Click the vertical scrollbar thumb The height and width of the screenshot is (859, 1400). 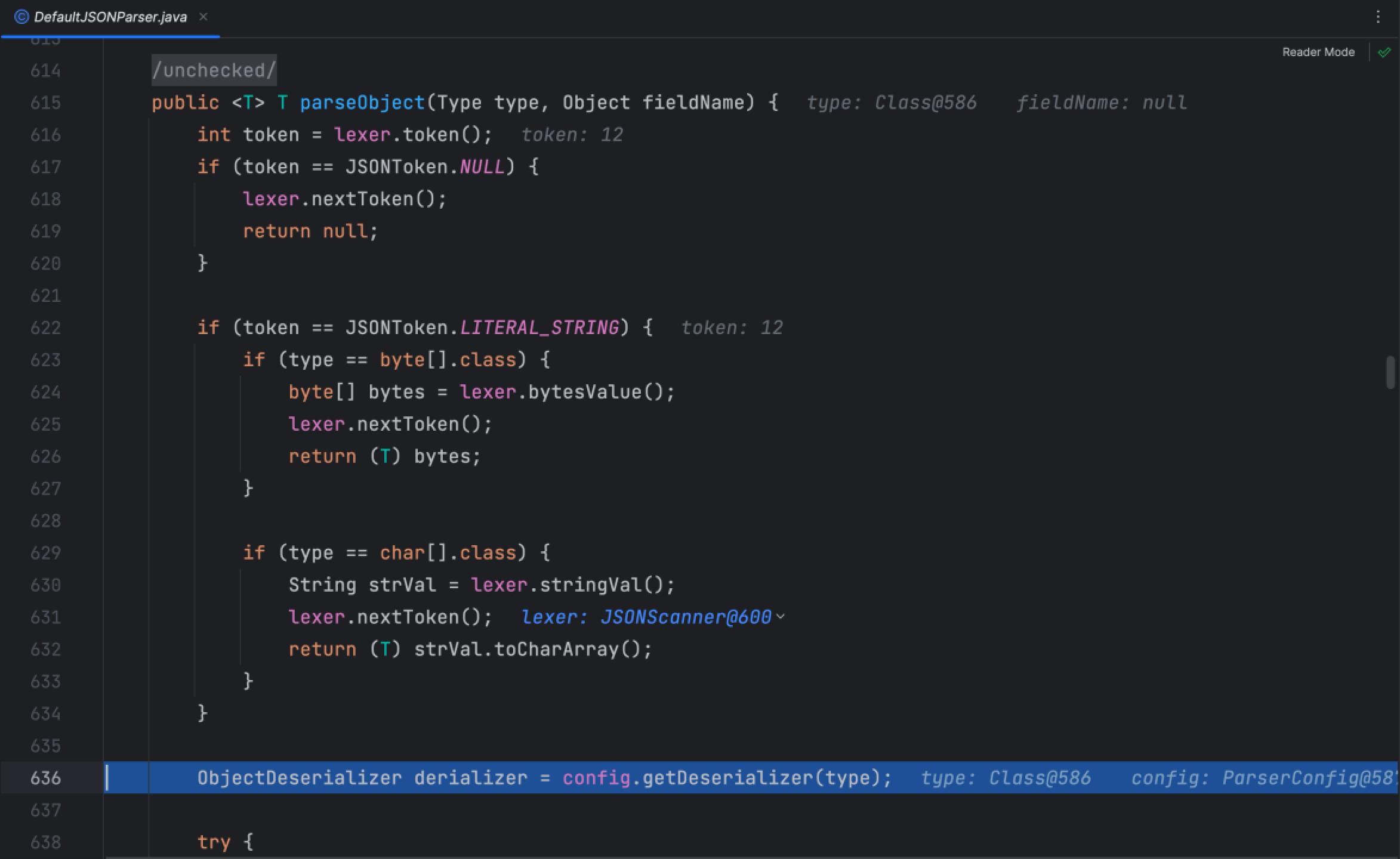click(x=1390, y=372)
